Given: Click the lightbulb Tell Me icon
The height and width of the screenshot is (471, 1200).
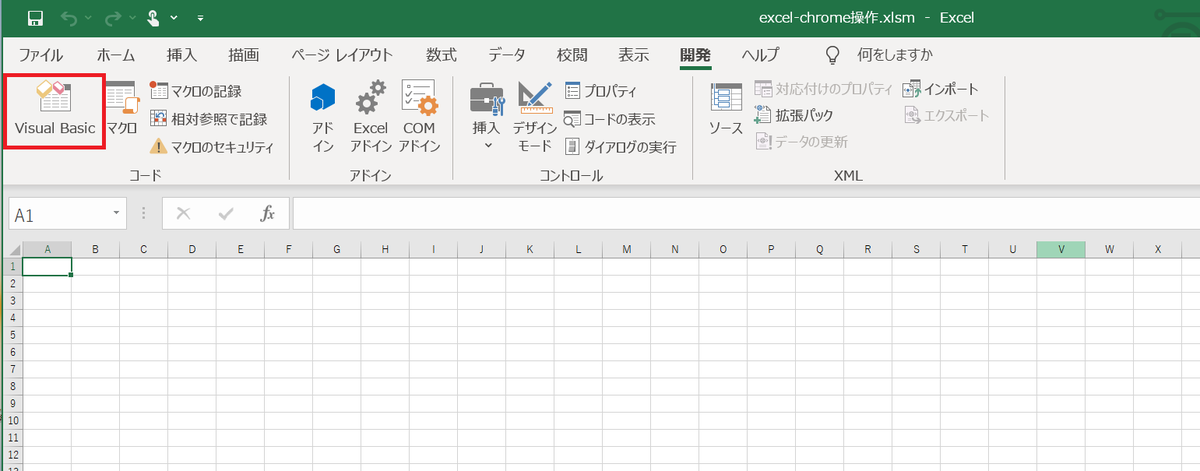Looking at the screenshot, I should 831,54.
